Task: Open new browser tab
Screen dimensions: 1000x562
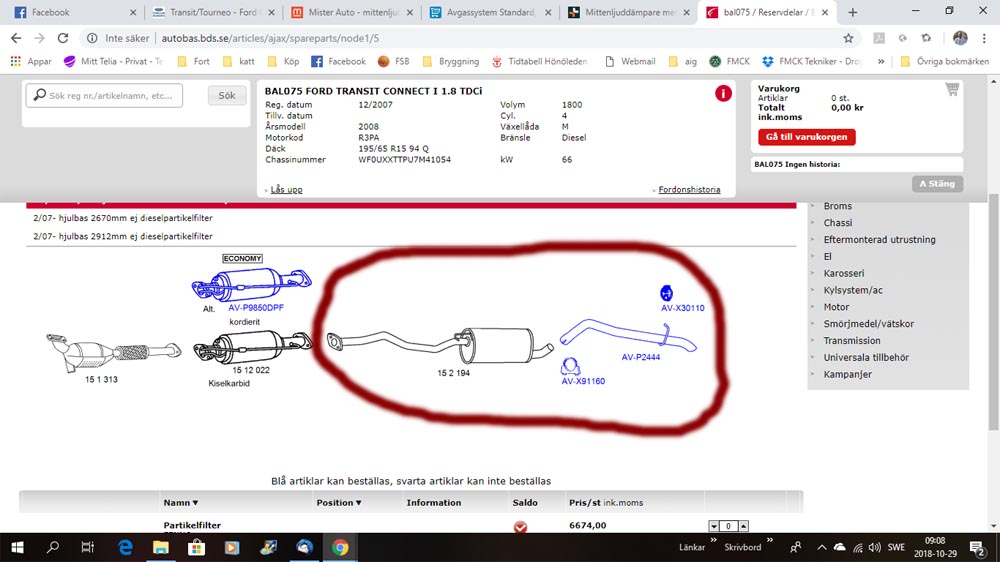Action: tap(853, 12)
